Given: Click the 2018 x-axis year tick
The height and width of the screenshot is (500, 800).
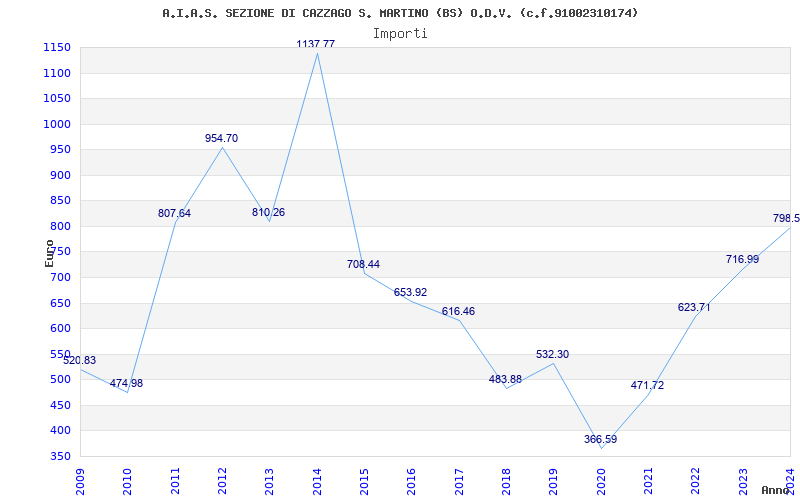Looking at the screenshot, I should (506, 481).
